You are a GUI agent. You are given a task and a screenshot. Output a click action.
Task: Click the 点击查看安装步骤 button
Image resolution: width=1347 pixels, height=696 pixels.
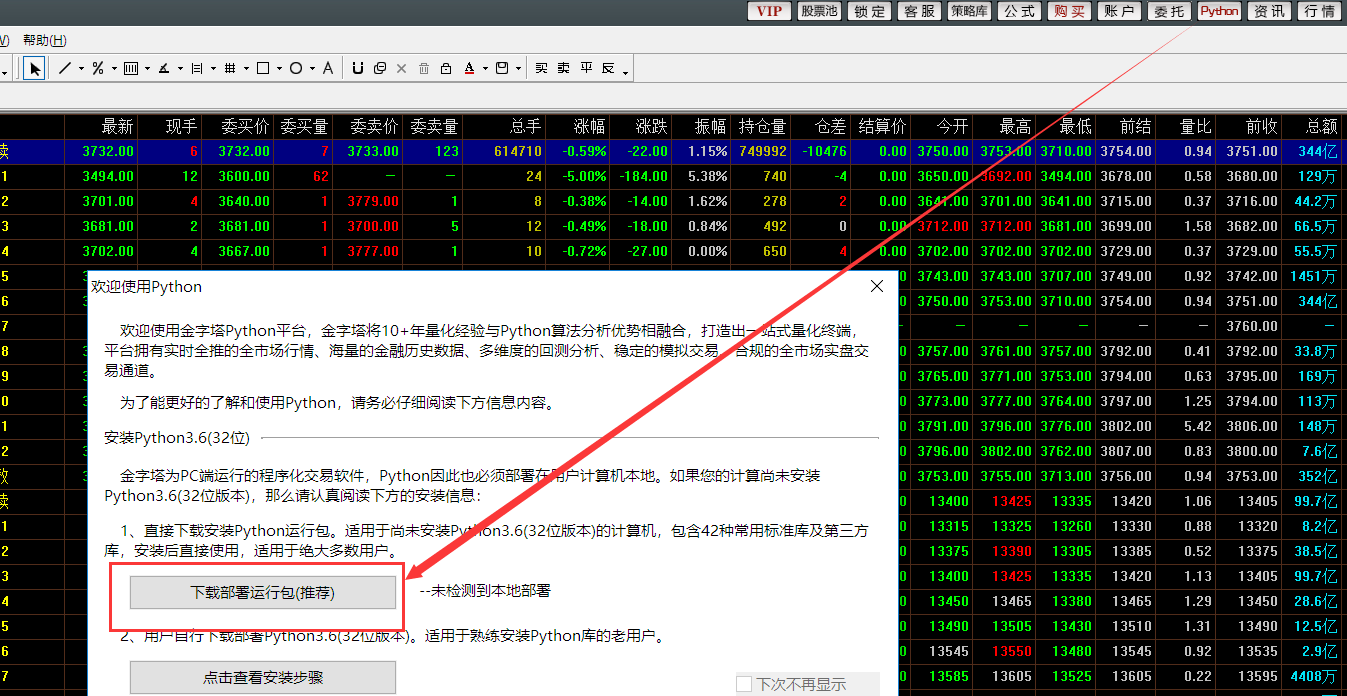pos(263,677)
